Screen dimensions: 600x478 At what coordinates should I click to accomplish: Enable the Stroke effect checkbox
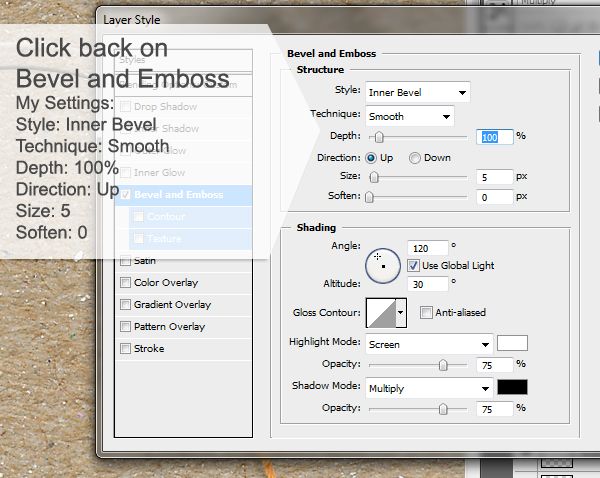point(125,348)
